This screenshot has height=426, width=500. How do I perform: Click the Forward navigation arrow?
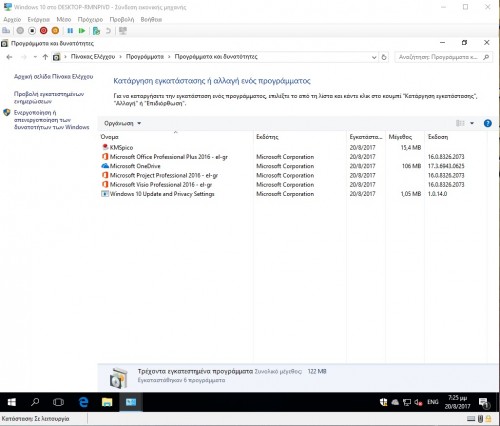[x=24, y=57]
